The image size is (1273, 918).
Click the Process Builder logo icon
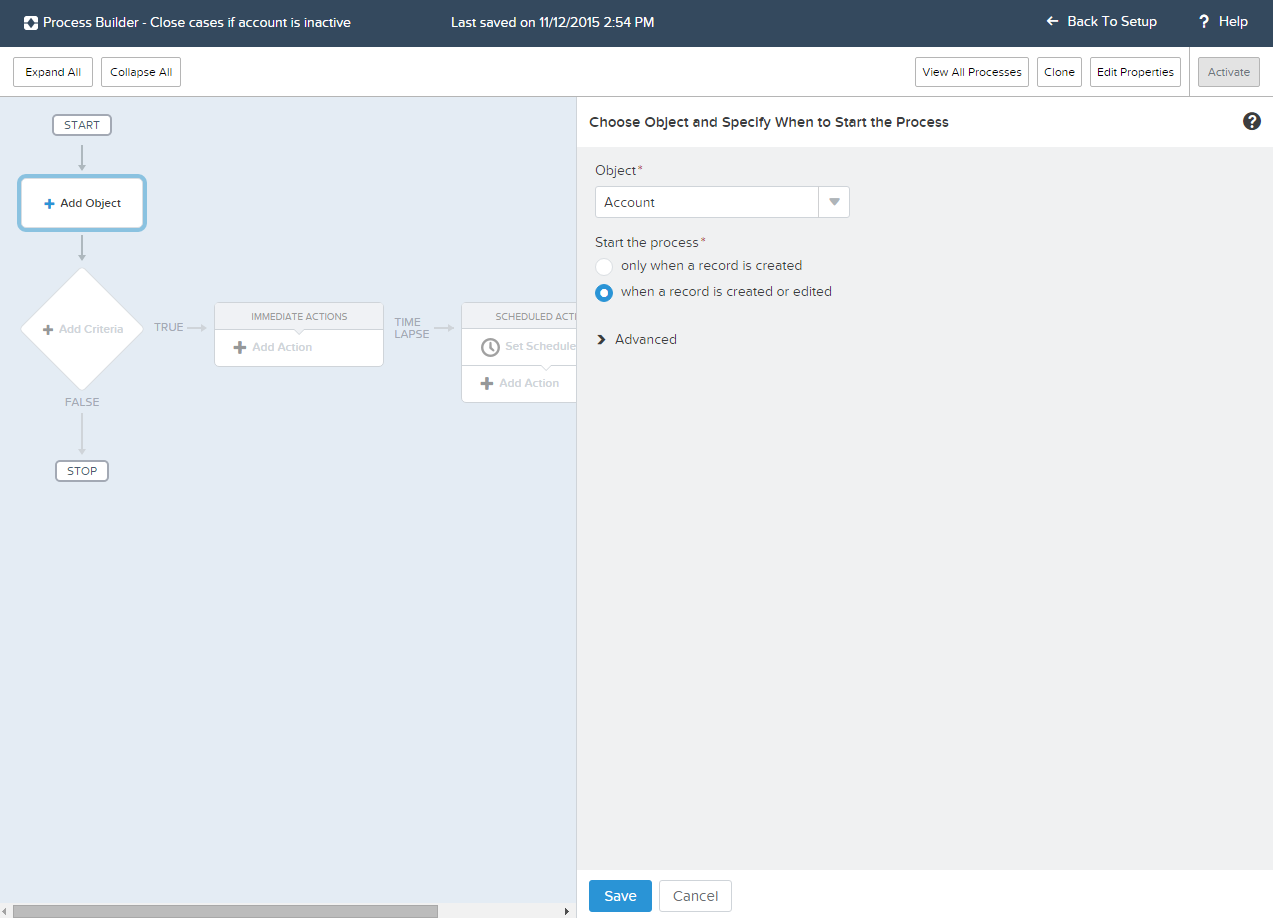(x=31, y=22)
